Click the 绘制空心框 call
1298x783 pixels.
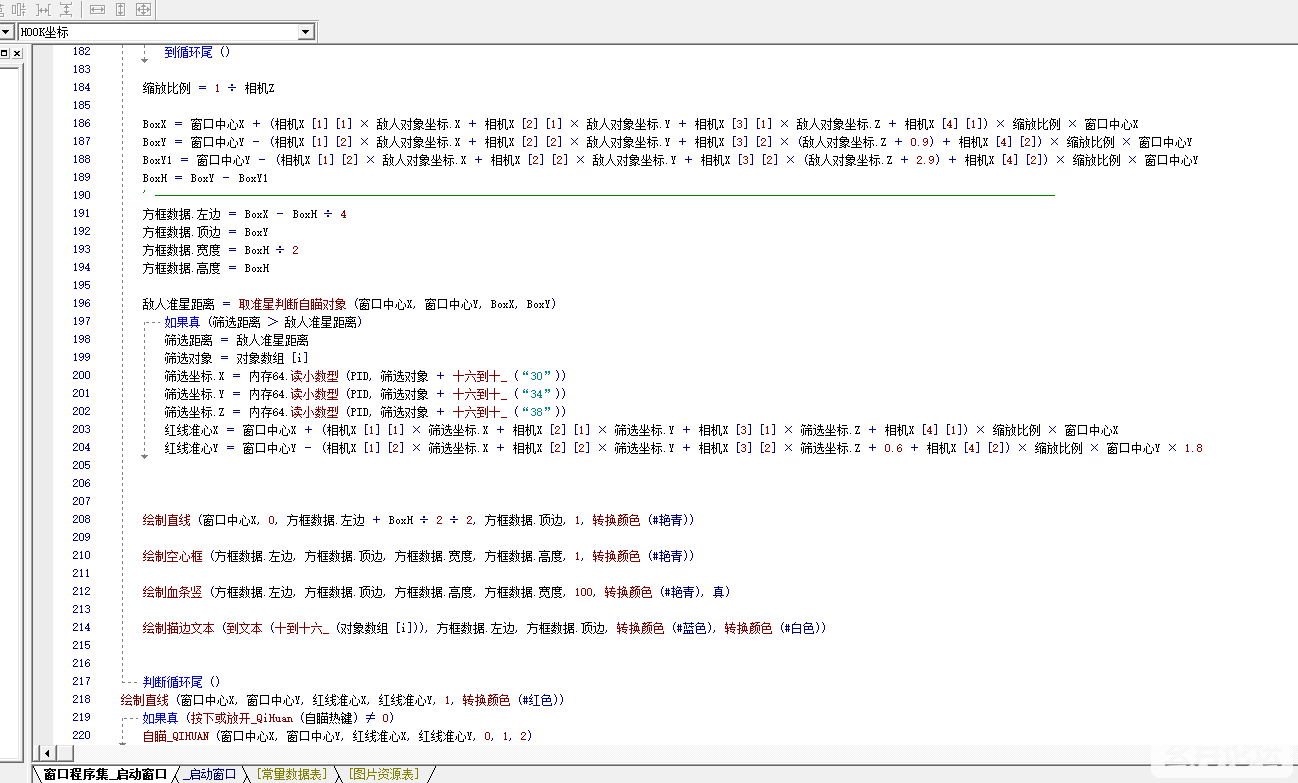click(x=172, y=556)
